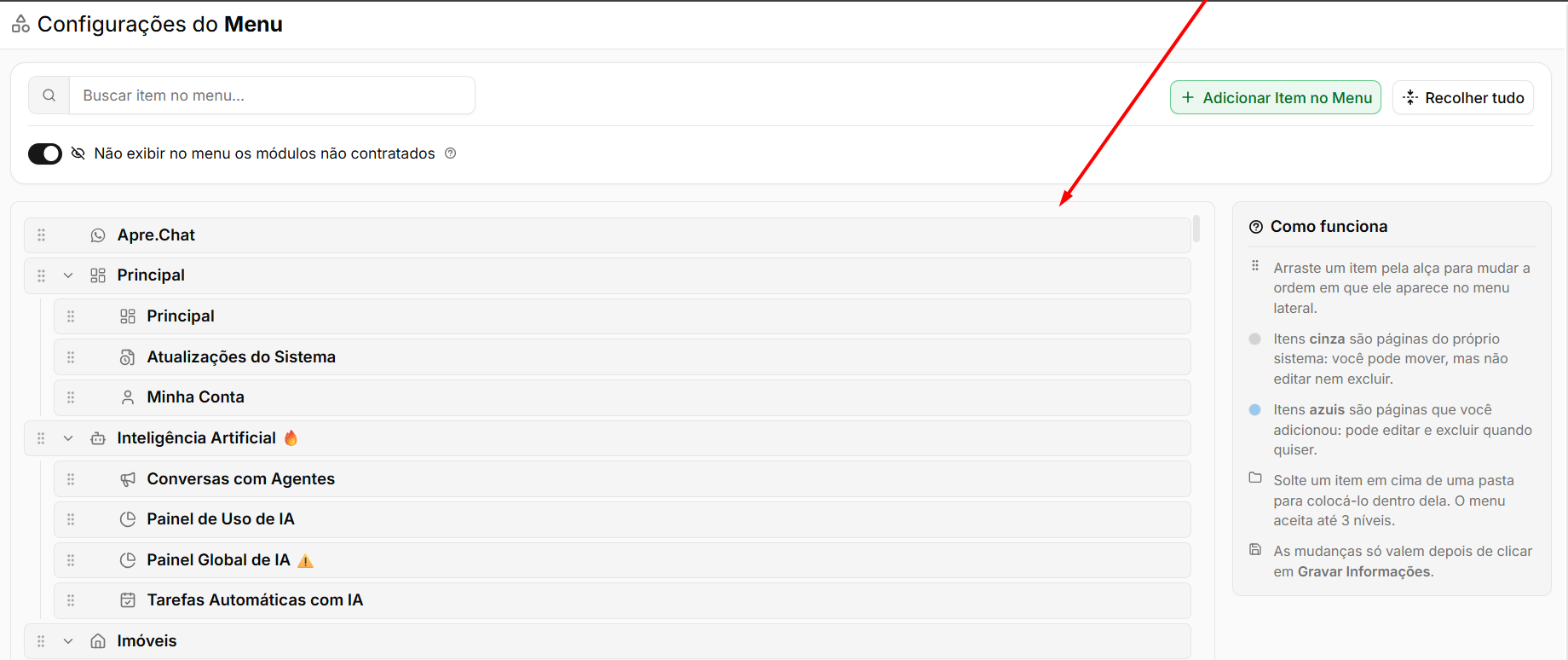Click the robot icon next to Inteligência Artificial
This screenshot has width=1568, height=660.
click(x=98, y=438)
